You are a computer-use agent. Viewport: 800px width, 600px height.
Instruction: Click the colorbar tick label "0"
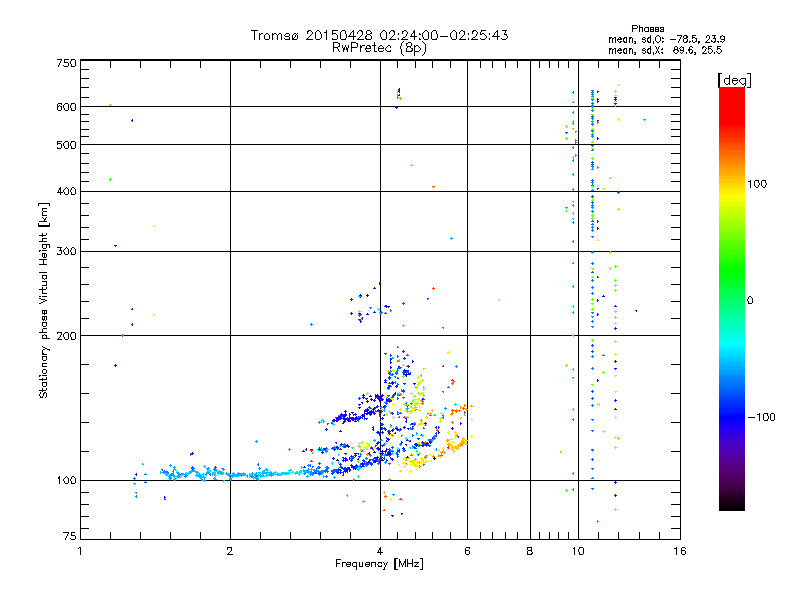point(749,300)
